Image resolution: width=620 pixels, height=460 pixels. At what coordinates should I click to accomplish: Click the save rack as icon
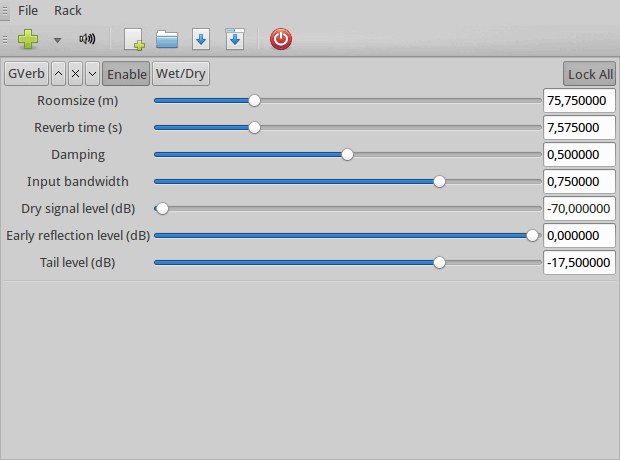click(x=235, y=39)
